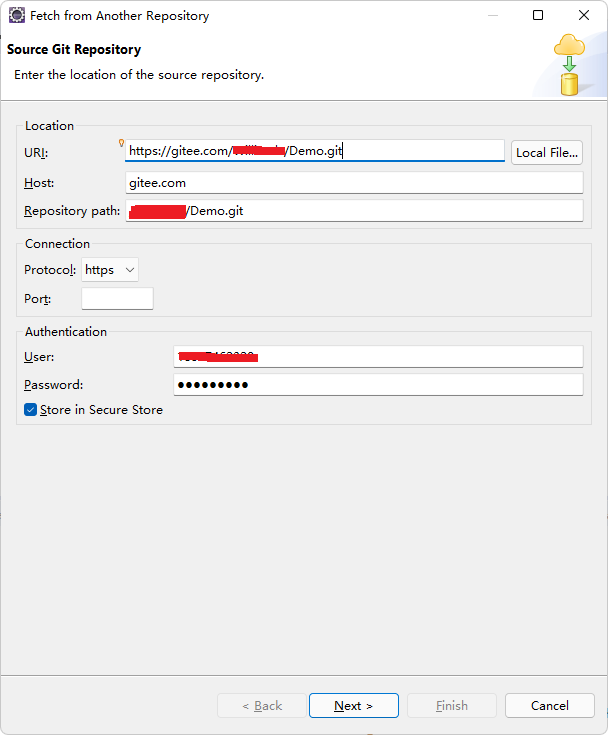The image size is (608, 735).
Task: Select the Repository path field
Action: pyautogui.click(x=354, y=210)
